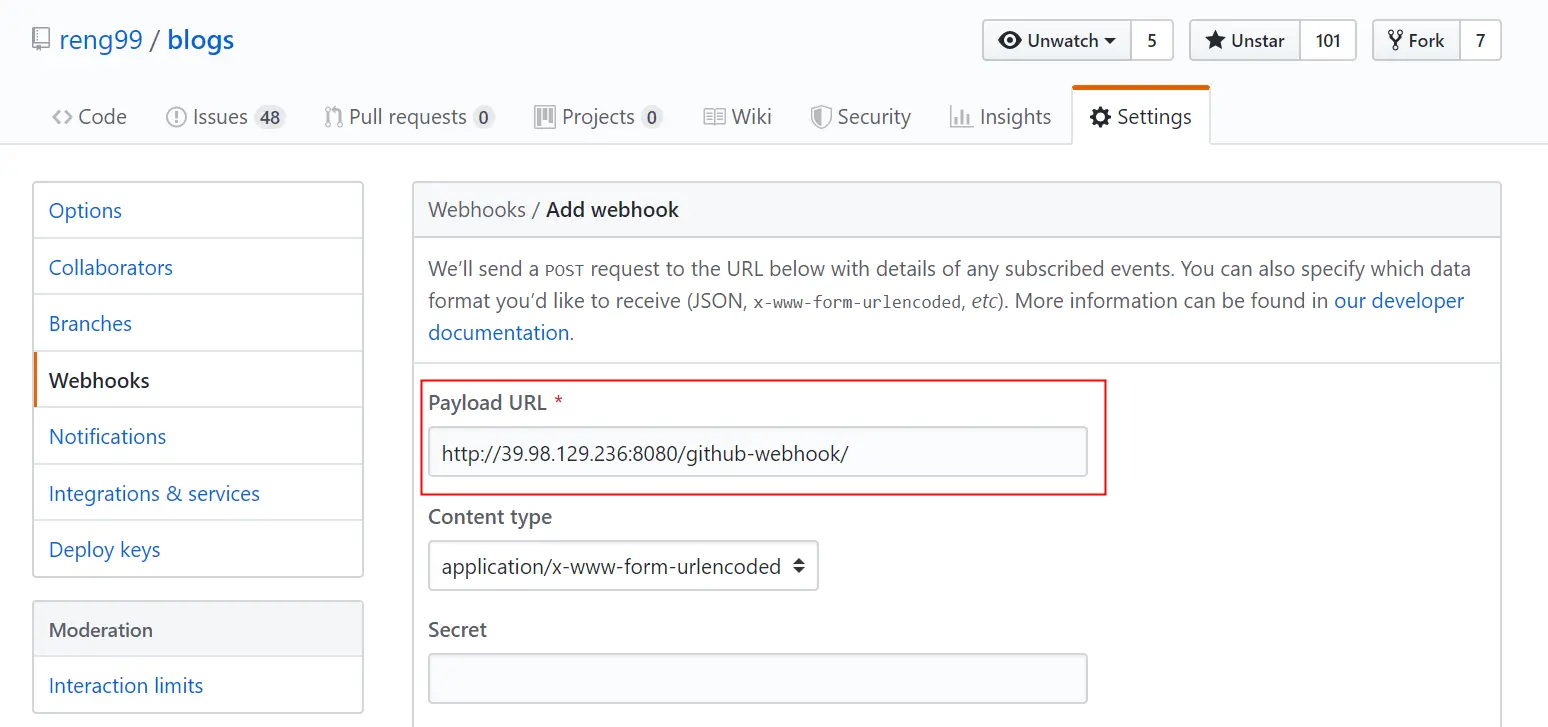This screenshot has height=727, width=1548.
Task: Click the eye icon on Unwatch
Action: pyautogui.click(x=1010, y=40)
